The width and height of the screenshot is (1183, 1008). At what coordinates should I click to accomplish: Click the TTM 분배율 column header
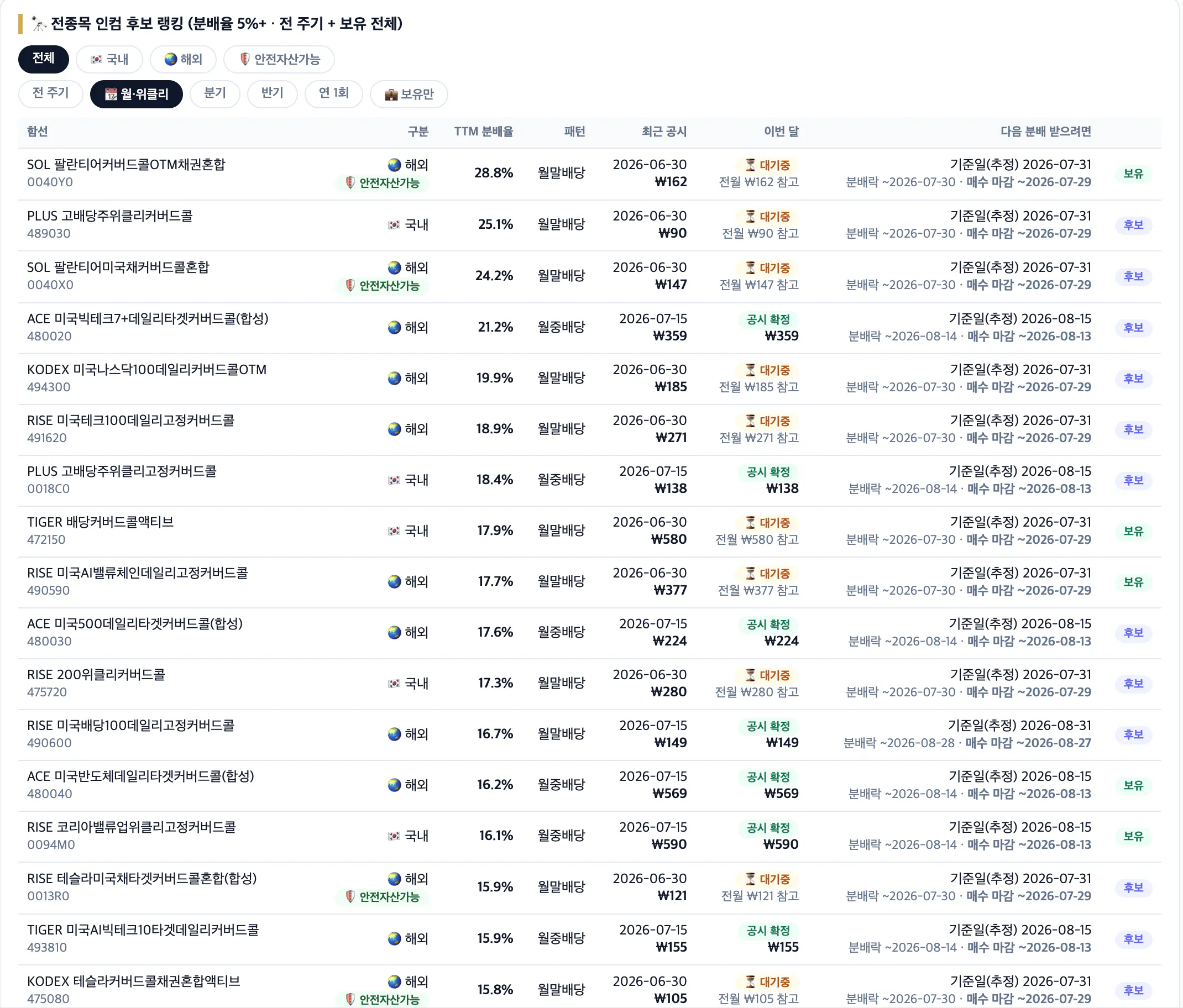click(x=483, y=132)
